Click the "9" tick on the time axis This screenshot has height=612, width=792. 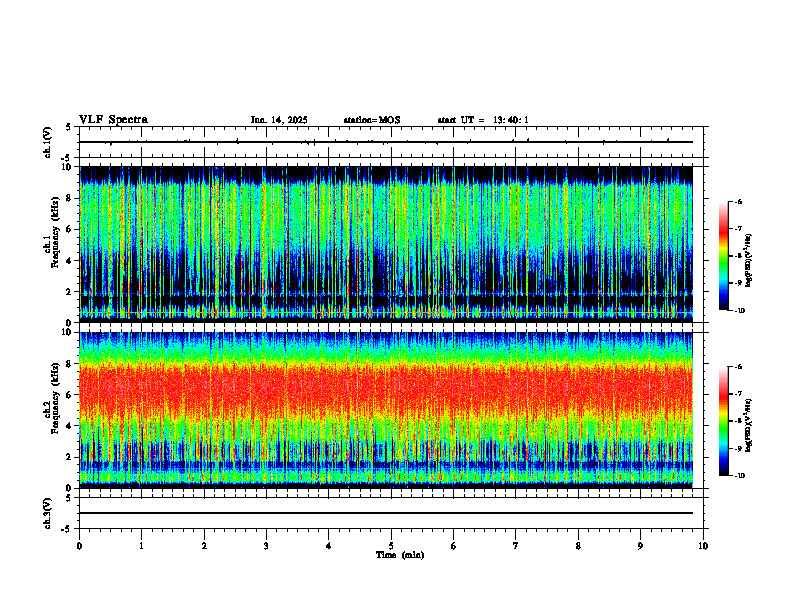coord(640,546)
